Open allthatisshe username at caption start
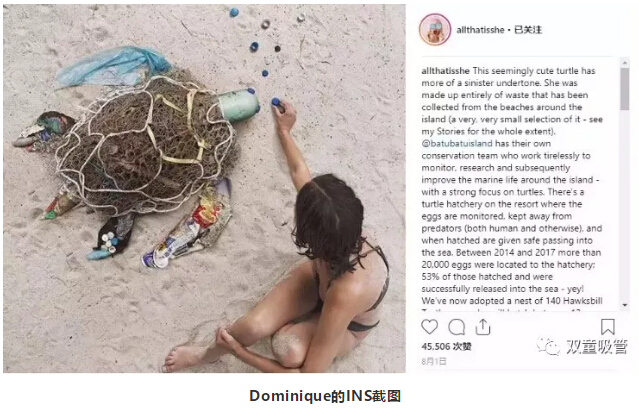Image resolution: width=639 pixels, height=410 pixels. point(445,71)
